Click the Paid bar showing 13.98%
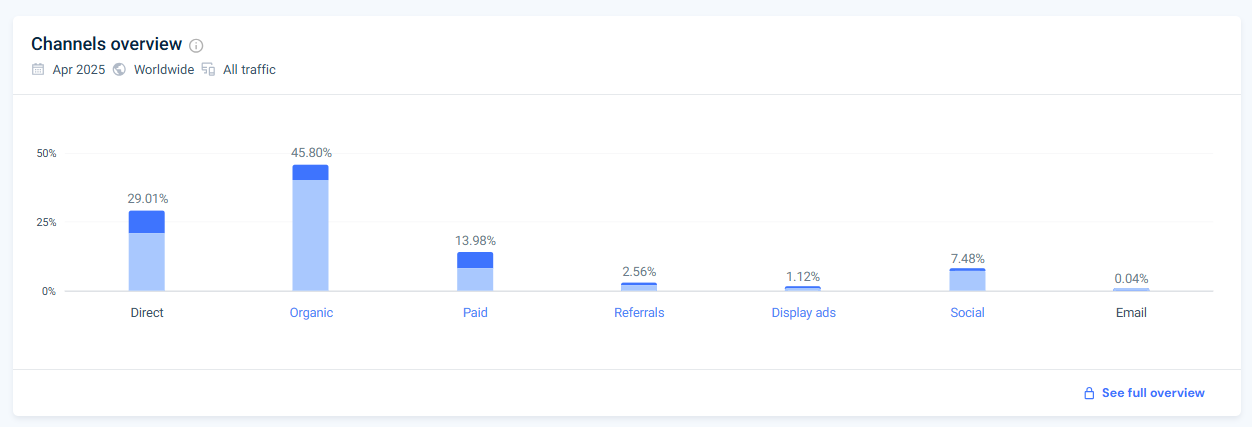 click(x=475, y=272)
